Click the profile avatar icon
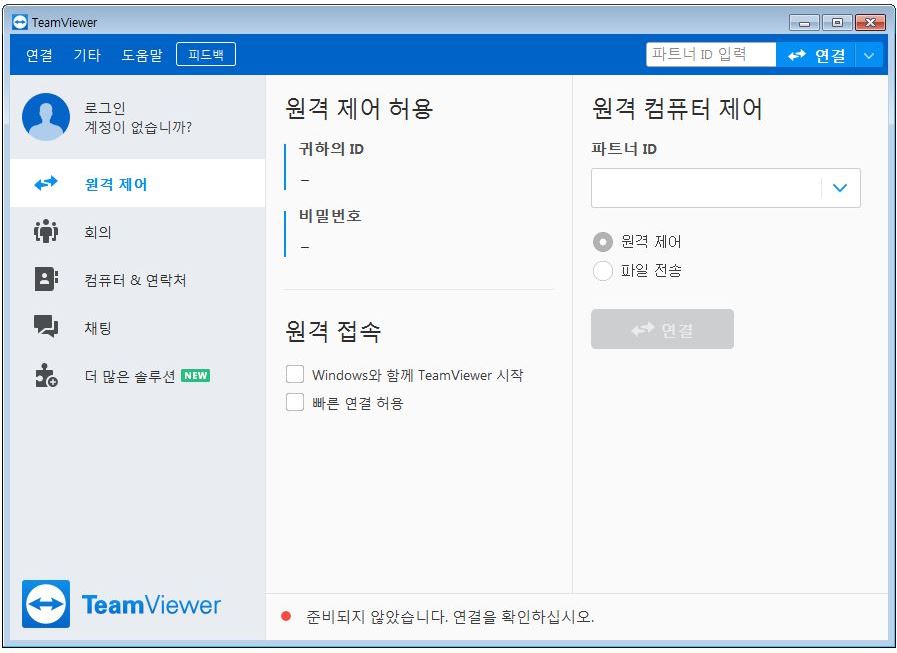Image resolution: width=897 pixels, height=653 pixels. tap(46, 117)
